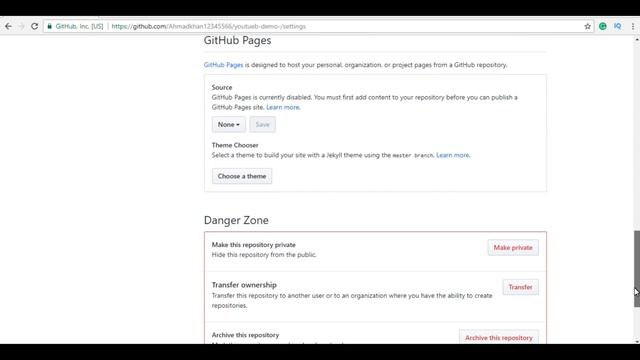Click the 'Theme Chooser' label

(x=235, y=145)
